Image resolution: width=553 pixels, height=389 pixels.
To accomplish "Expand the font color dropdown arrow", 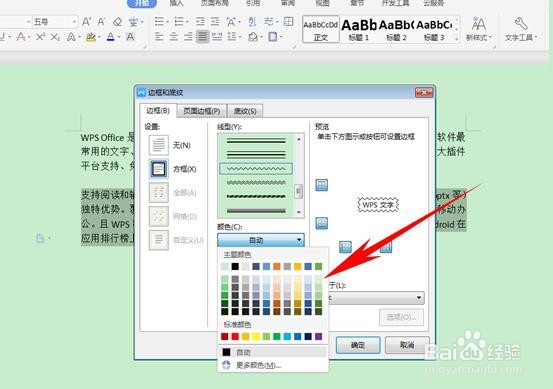I will (x=119, y=37).
